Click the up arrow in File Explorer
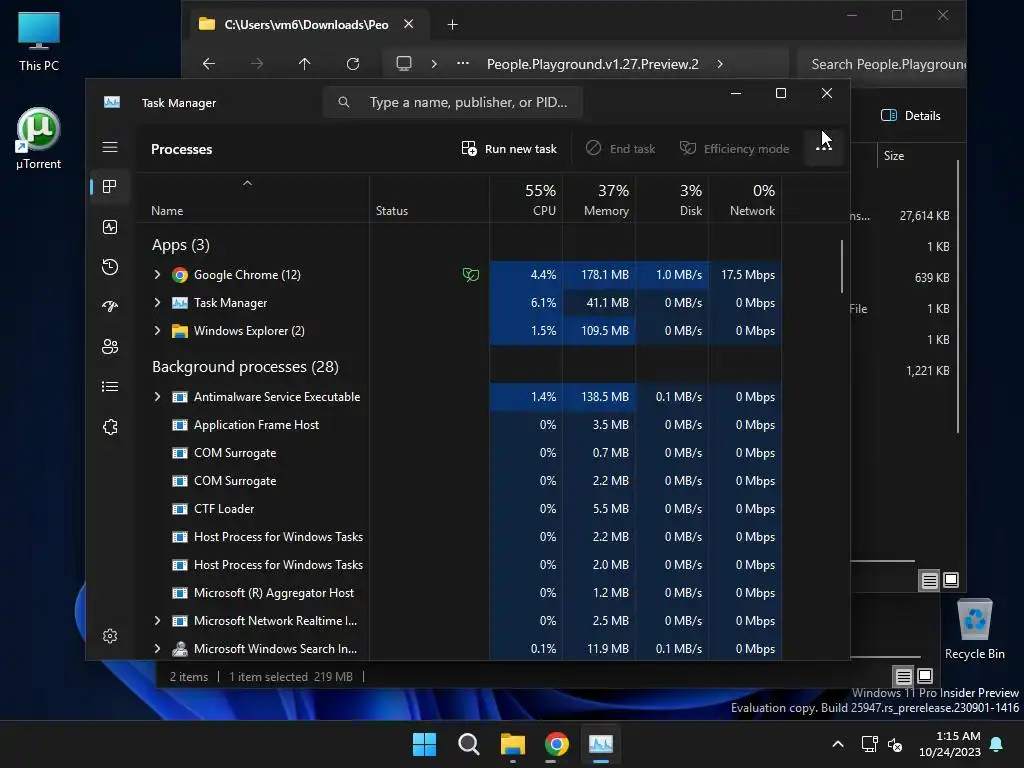This screenshot has height=768, width=1024. click(x=304, y=64)
